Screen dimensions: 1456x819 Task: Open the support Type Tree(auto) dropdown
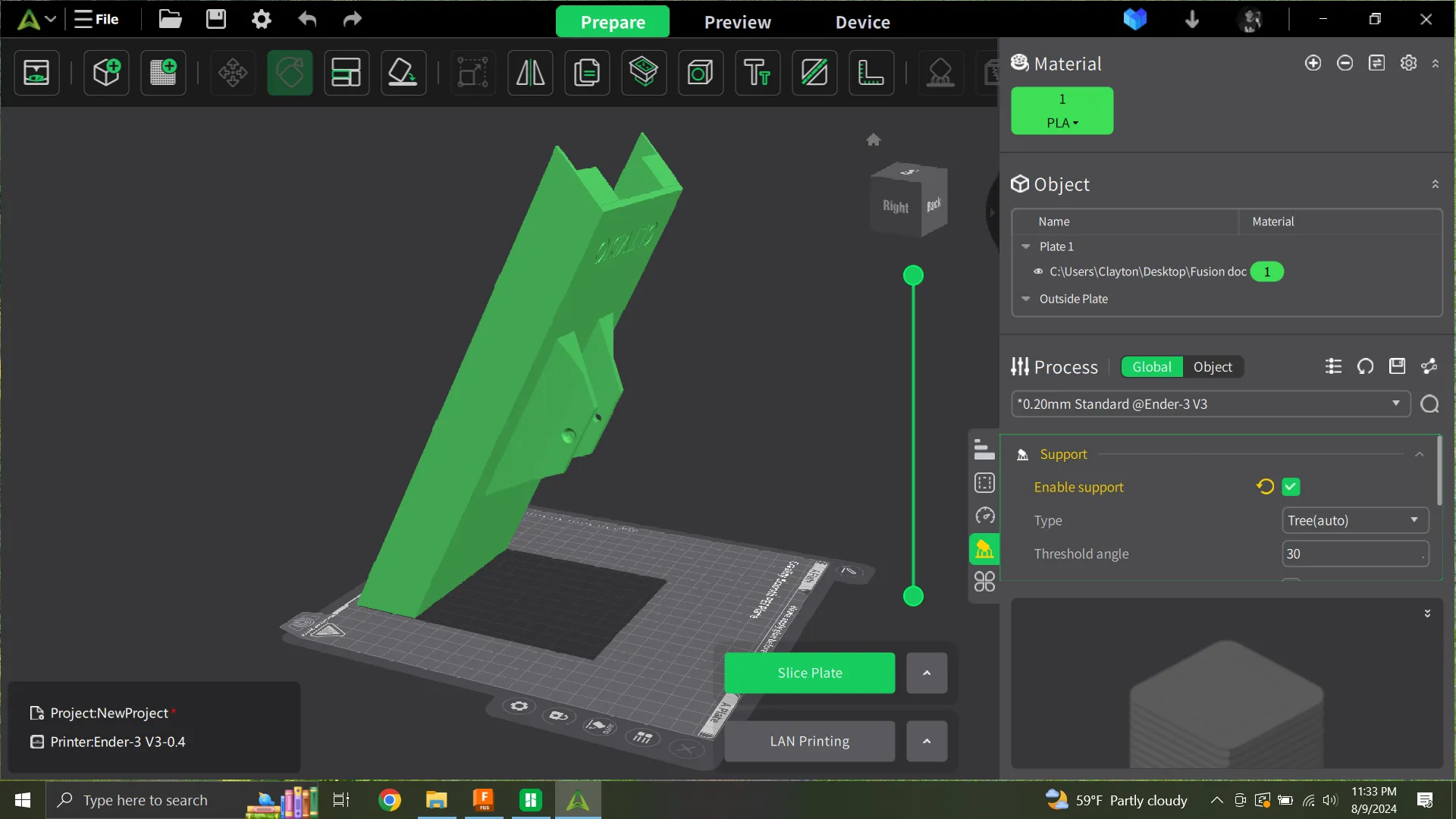1354,520
